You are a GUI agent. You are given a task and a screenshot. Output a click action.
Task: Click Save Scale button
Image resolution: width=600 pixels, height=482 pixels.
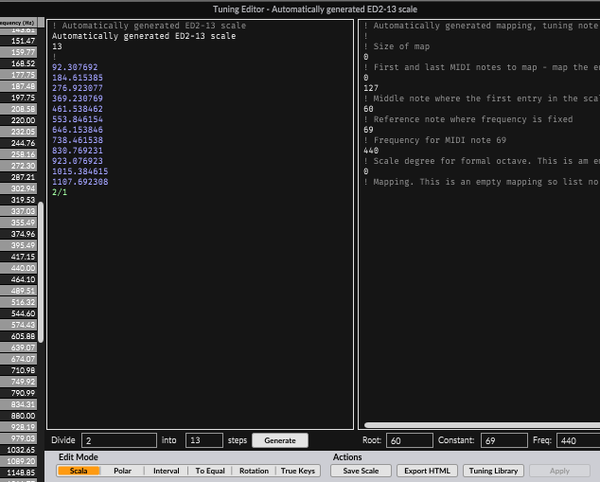pos(361,471)
